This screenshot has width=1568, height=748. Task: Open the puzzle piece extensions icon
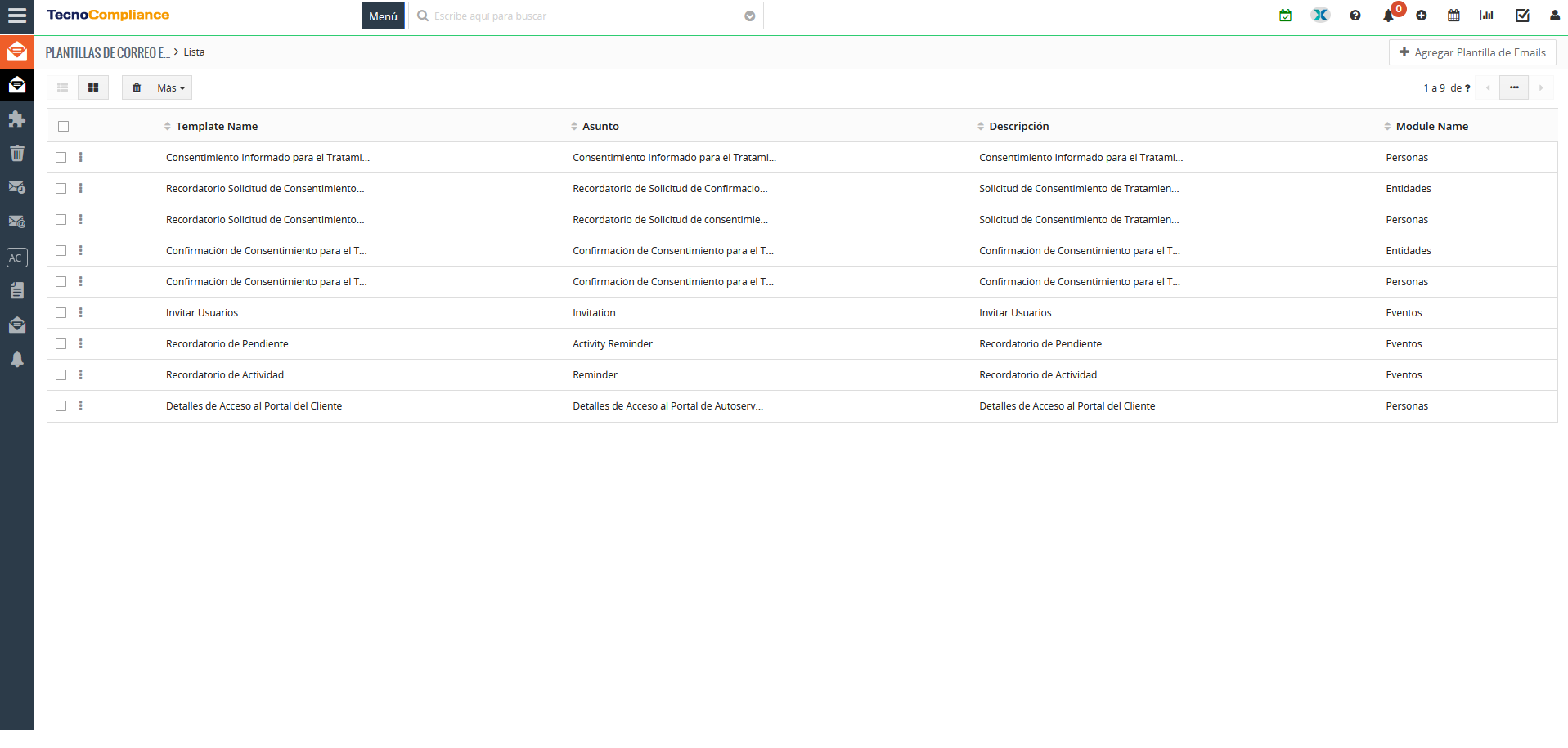(17, 119)
